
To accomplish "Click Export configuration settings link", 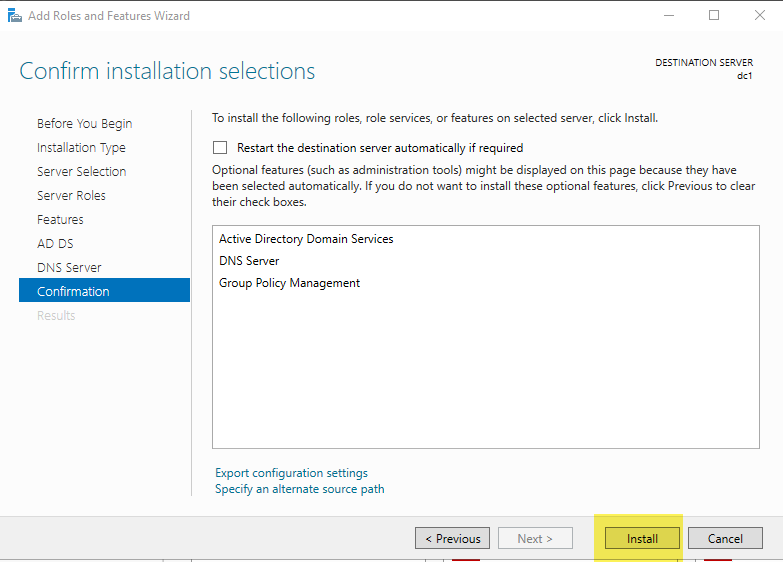I will [x=291, y=473].
